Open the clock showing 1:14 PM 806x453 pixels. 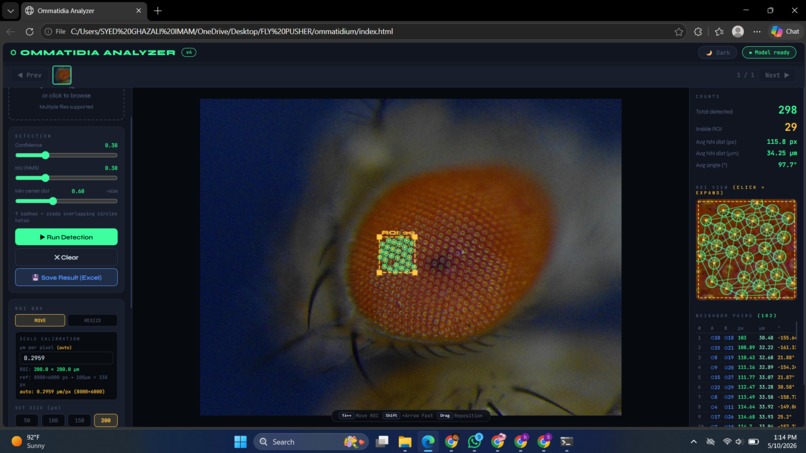click(784, 442)
